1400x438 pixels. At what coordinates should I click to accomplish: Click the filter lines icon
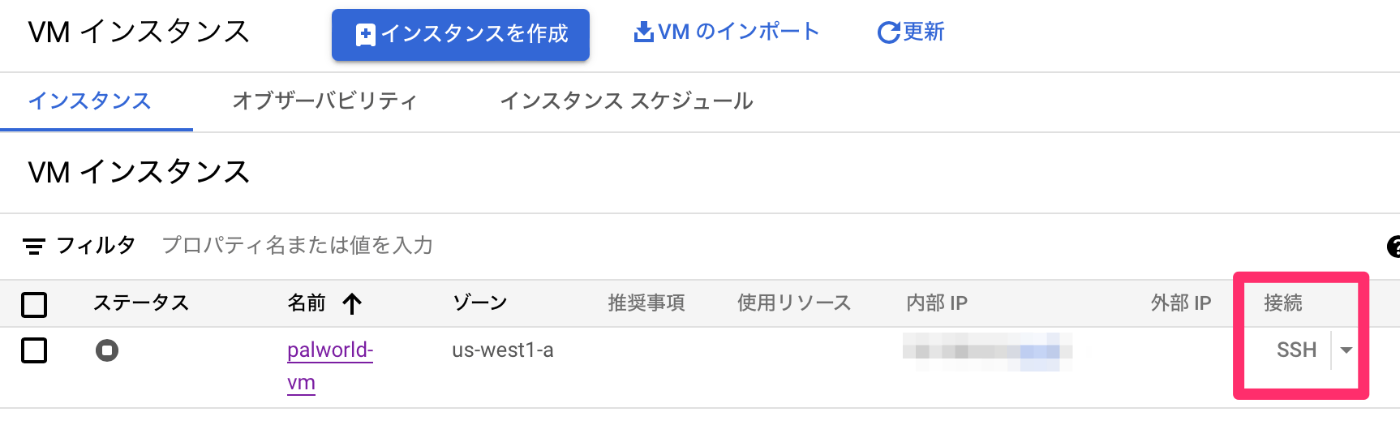(35, 245)
